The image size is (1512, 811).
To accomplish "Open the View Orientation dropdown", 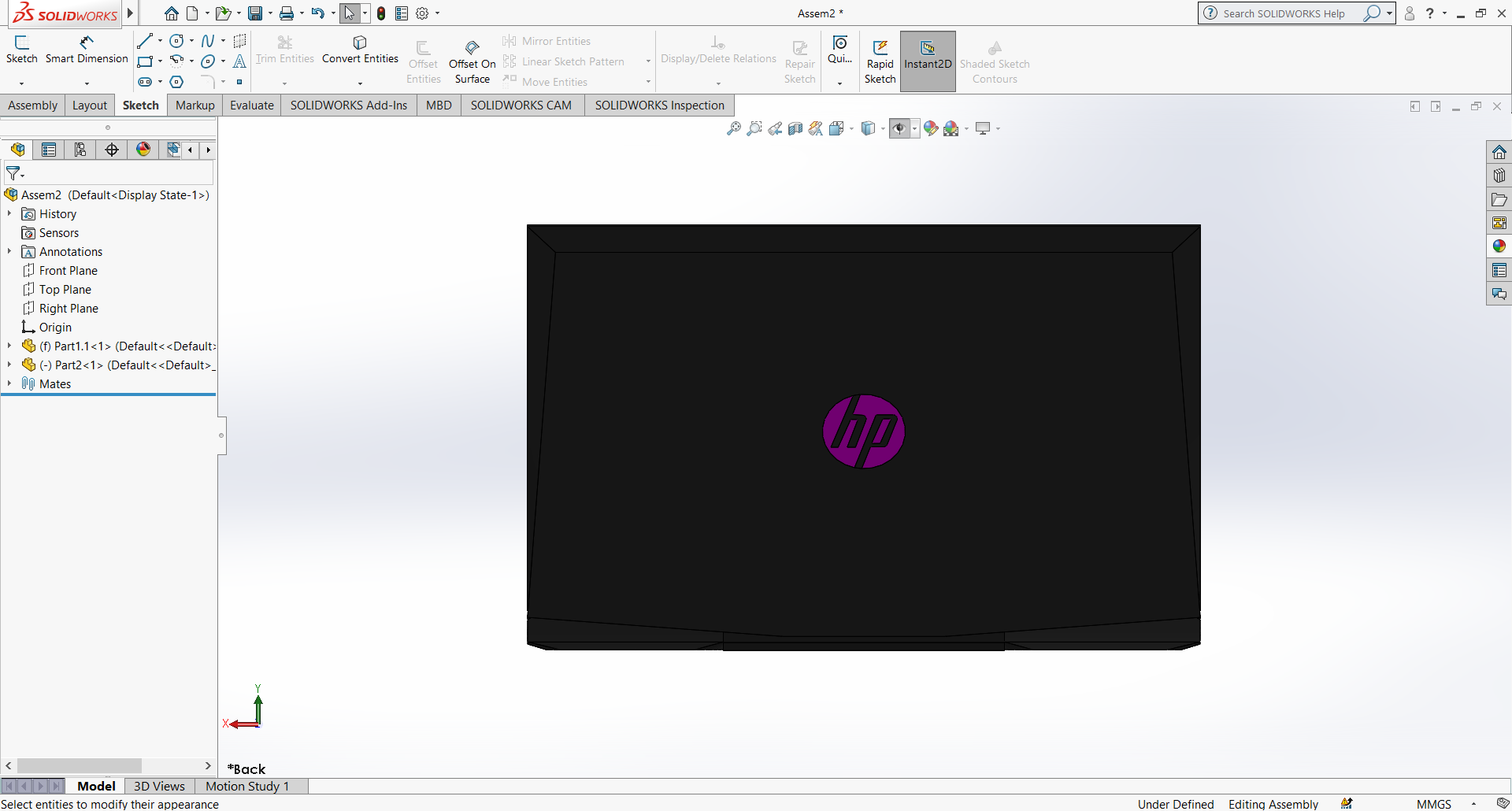I will (851, 128).
